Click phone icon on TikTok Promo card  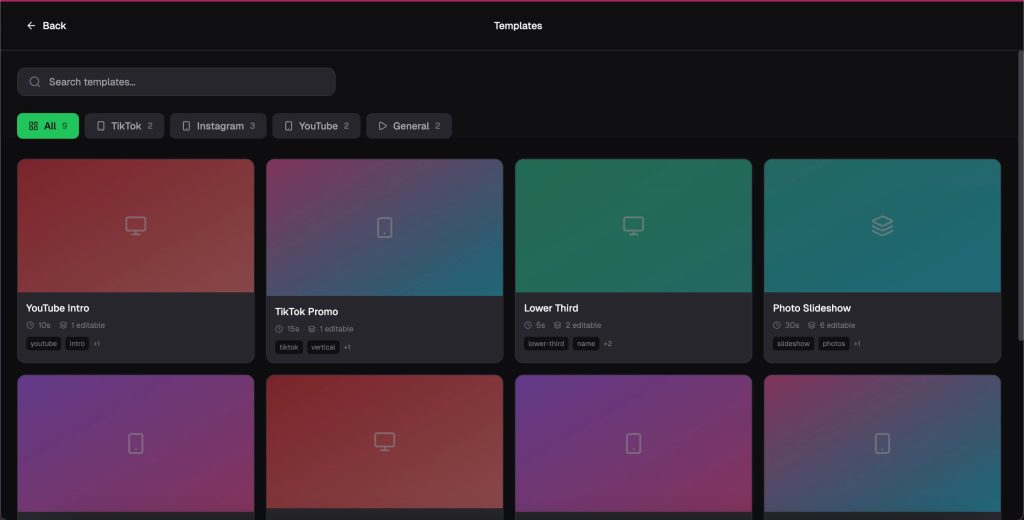pos(385,227)
